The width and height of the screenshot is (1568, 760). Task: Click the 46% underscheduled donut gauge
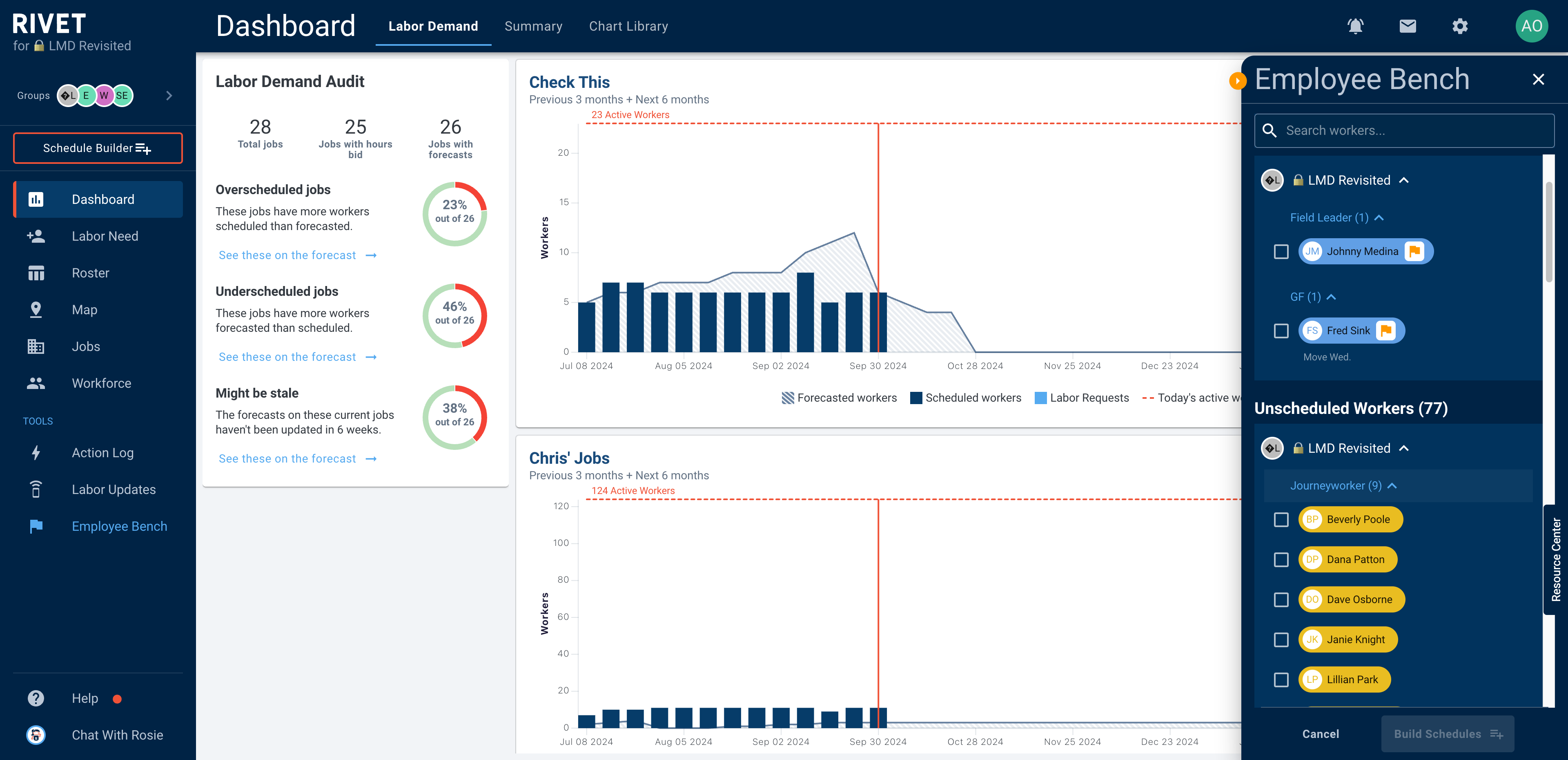pos(455,315)
